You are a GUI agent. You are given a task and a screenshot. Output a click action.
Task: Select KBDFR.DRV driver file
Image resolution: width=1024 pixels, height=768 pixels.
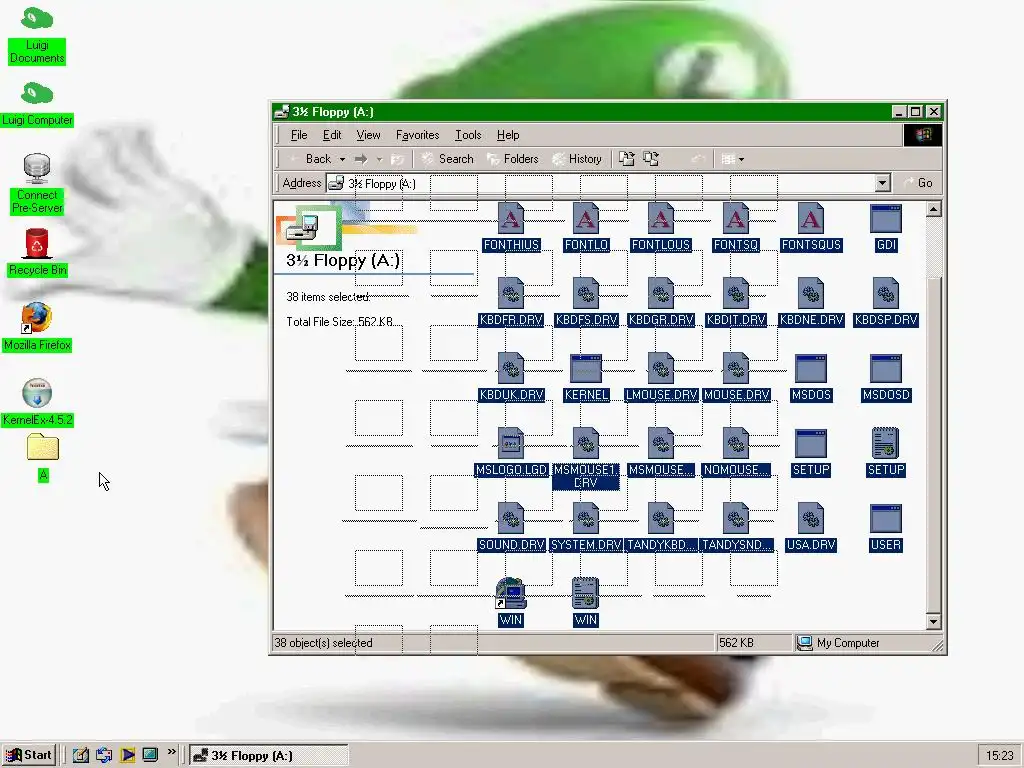(x=511, y=302)
